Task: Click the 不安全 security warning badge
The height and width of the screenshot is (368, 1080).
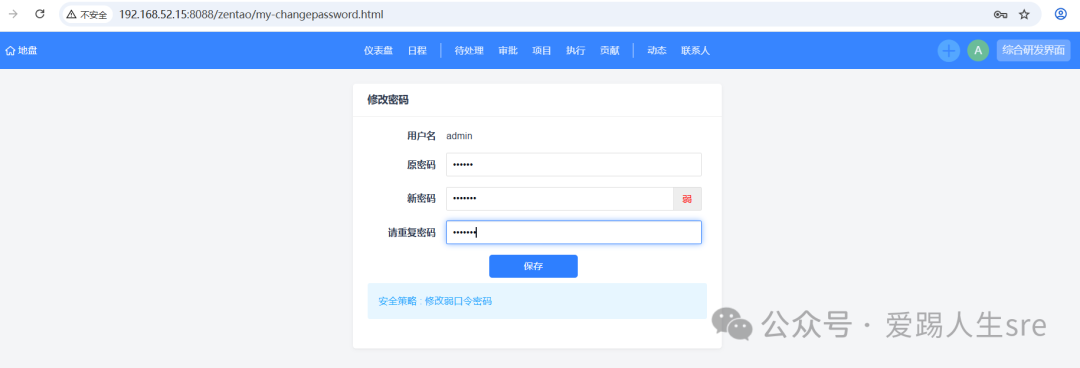Action: [x=87, y=14]
